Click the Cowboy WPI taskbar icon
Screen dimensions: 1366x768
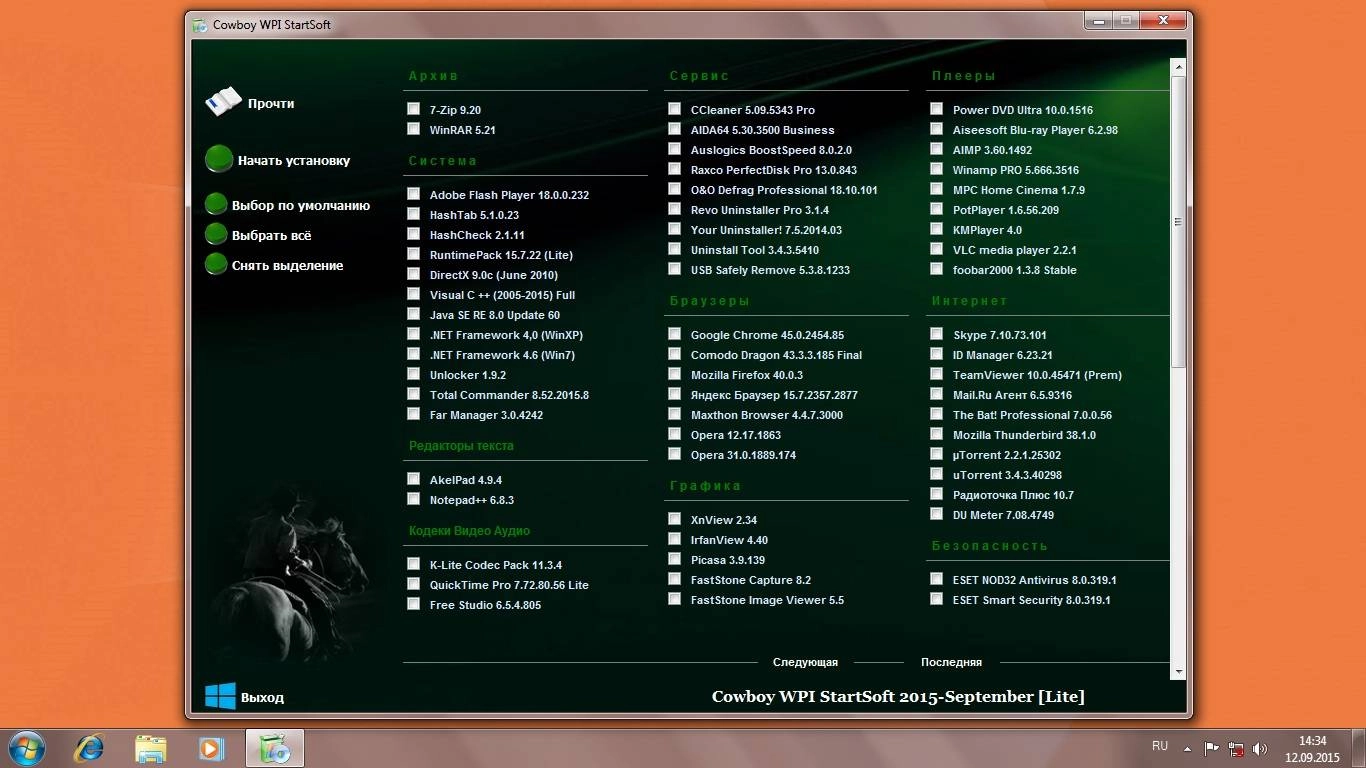click(x=274, y=748)
